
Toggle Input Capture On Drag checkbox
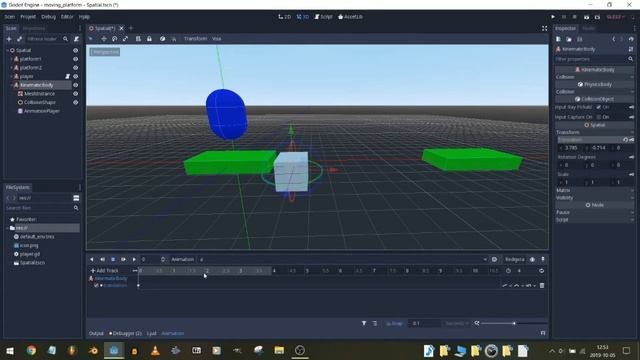click(598, 117)
